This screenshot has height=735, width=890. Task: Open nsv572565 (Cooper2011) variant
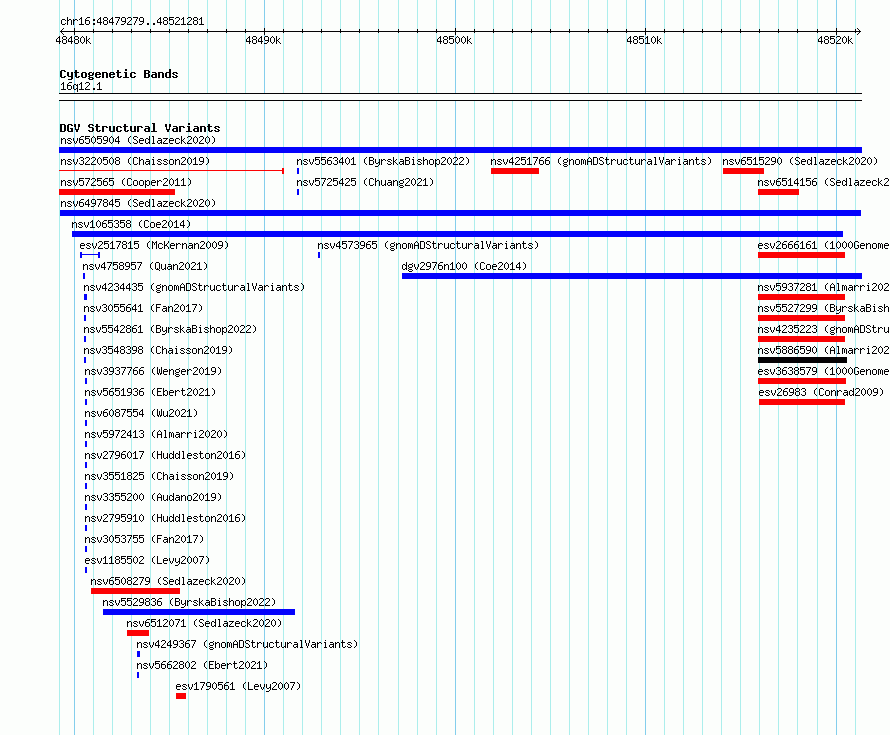[x=126, y=182]
